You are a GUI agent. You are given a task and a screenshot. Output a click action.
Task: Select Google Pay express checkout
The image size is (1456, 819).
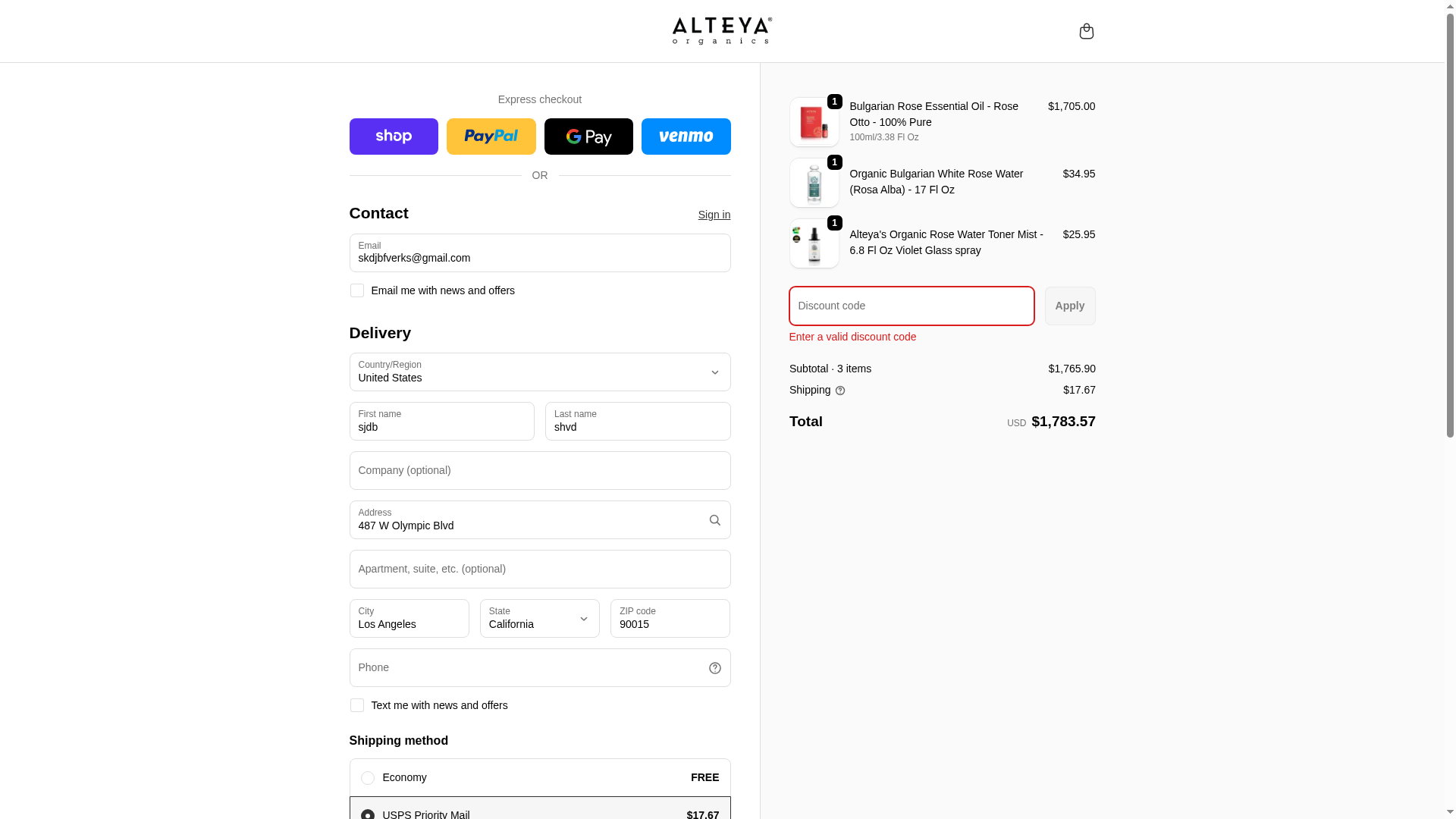[588, 136]
